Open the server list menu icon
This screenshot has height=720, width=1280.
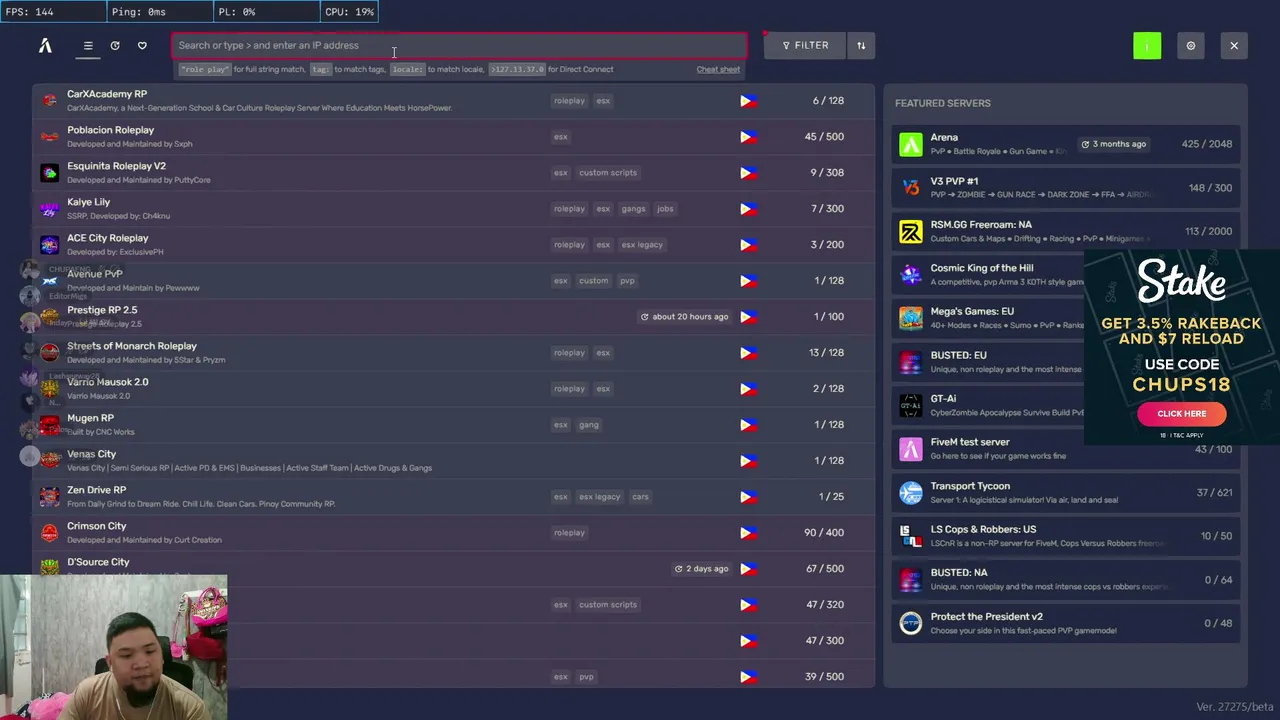point(88,45)
